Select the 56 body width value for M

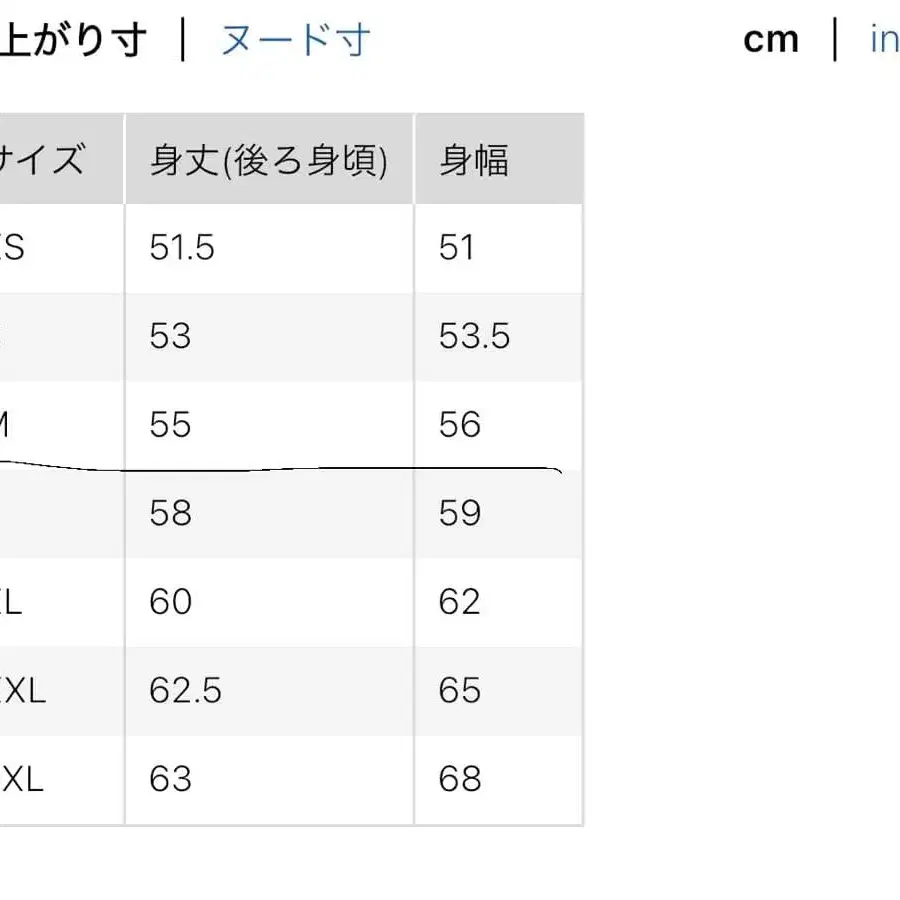[461, 424]
